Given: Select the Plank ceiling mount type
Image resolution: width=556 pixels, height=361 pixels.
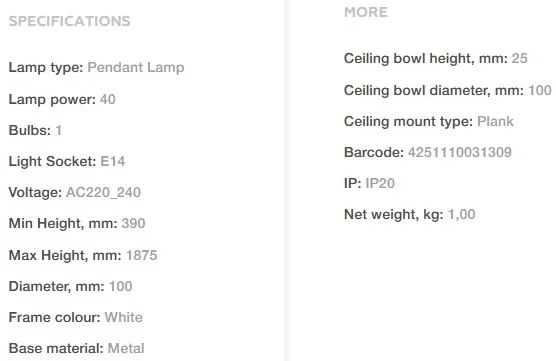Looking at the screenshot, I should (x=495, y=121).
